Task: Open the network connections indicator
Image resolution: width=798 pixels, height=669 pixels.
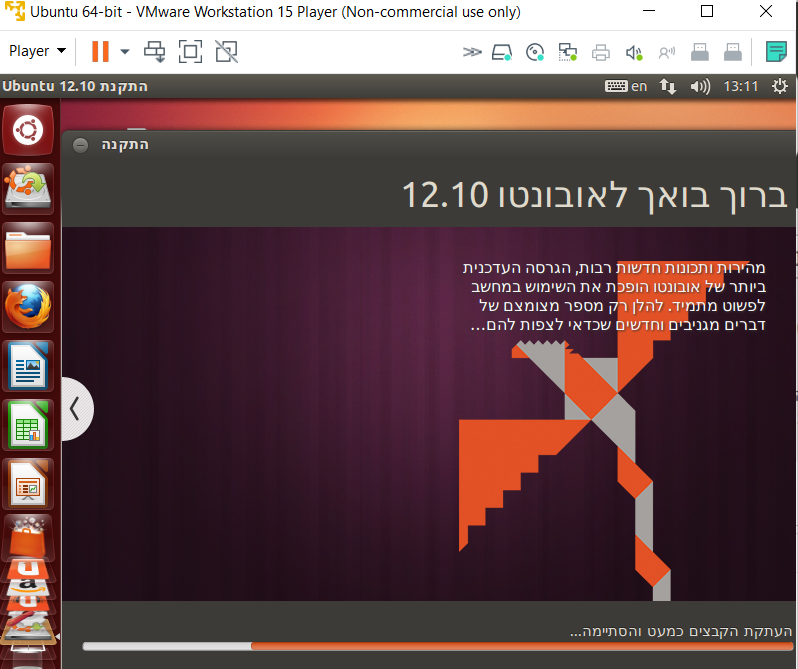Action: point(668,86)
